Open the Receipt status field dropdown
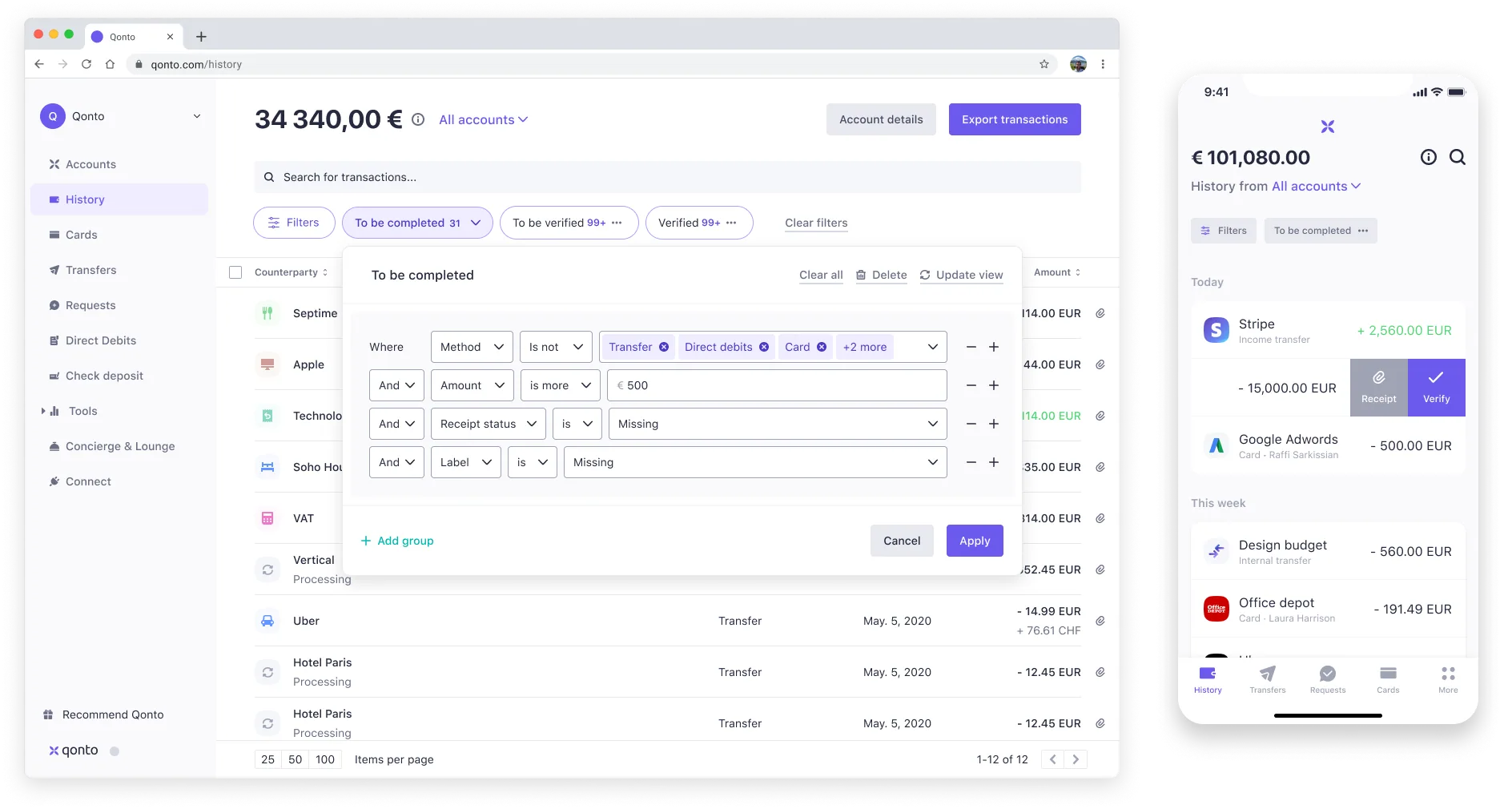1512x809 pixels. click(488, 424)
